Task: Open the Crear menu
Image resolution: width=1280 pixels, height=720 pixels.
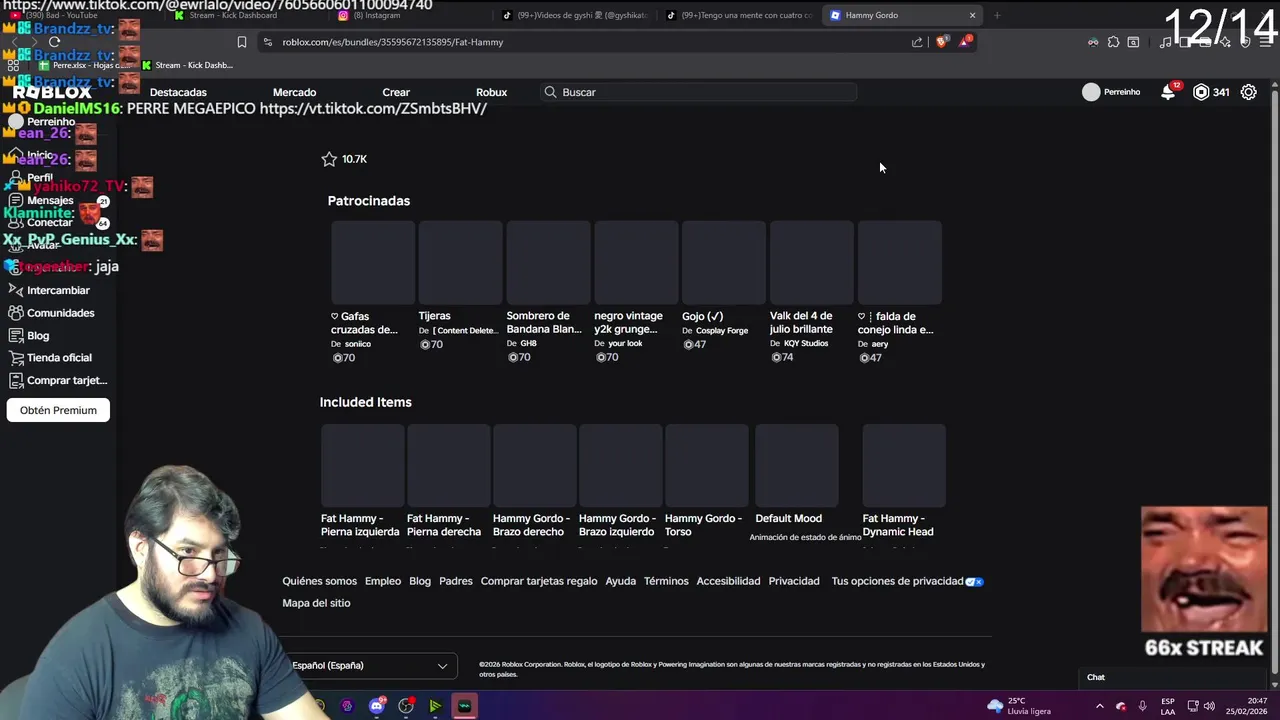Action: click(396, 92)
